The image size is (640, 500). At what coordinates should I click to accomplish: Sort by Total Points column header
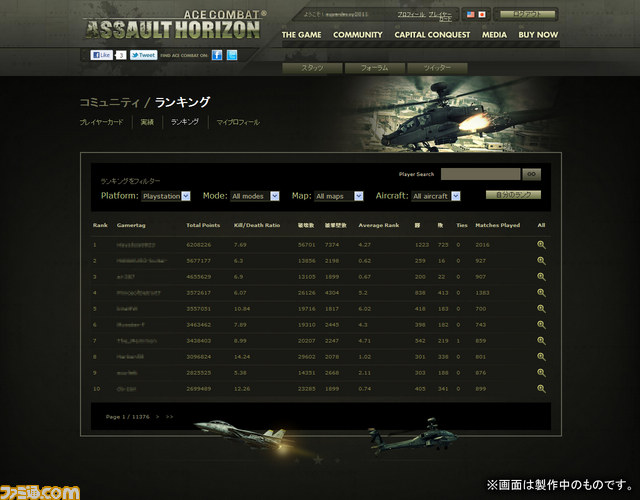point(203,225)
